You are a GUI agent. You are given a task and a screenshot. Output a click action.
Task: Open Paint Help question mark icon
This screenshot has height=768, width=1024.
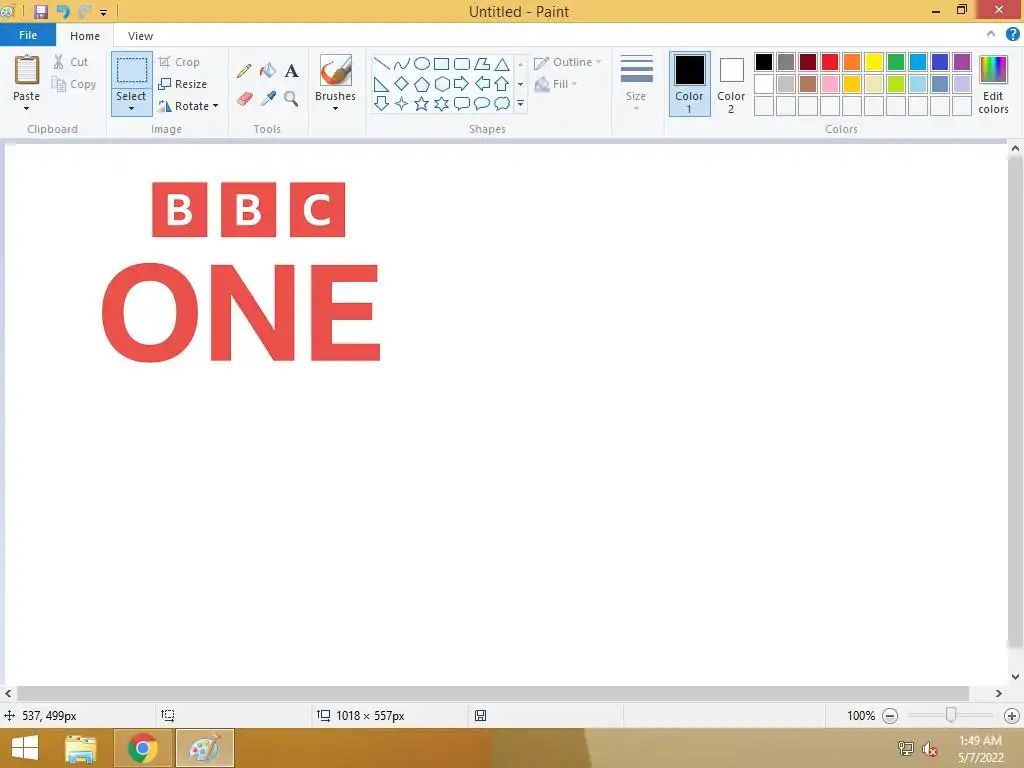[1012, 35]
